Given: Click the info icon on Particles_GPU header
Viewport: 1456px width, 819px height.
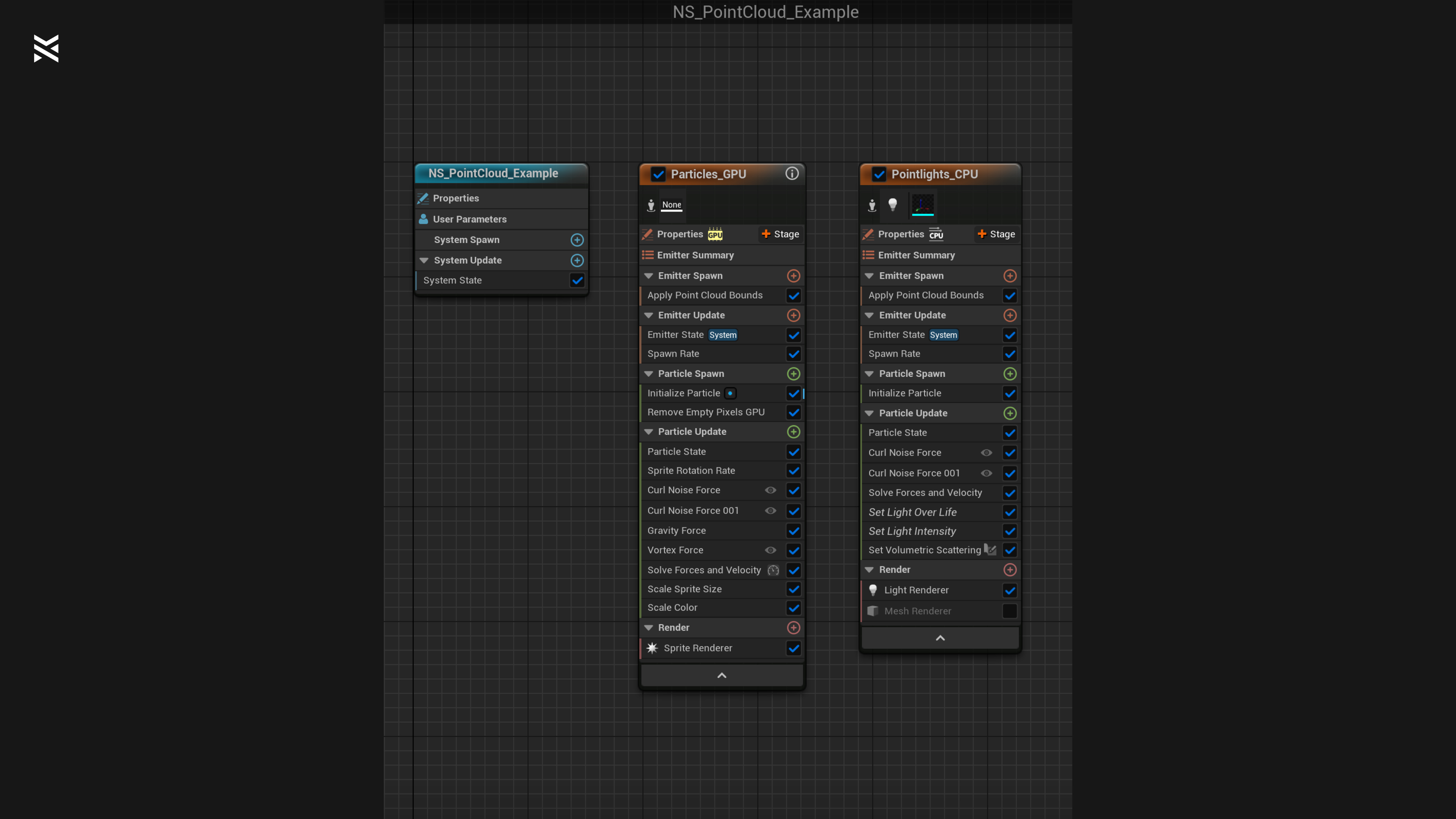Looking at the screenshot, I should pos(792,174).
